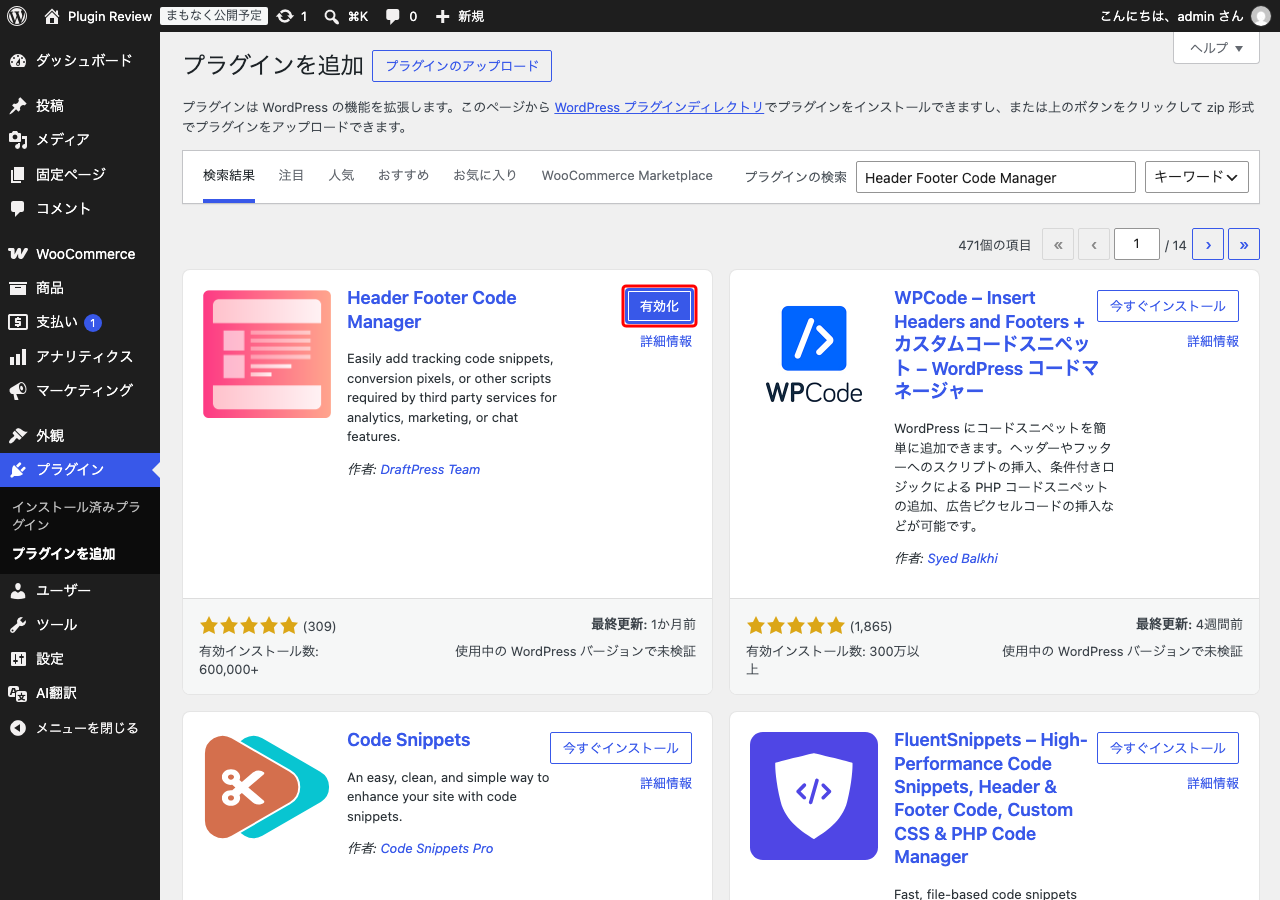Click the コメント speech bubble sidebar icon
1280x900 pixels.
point(18,209)
